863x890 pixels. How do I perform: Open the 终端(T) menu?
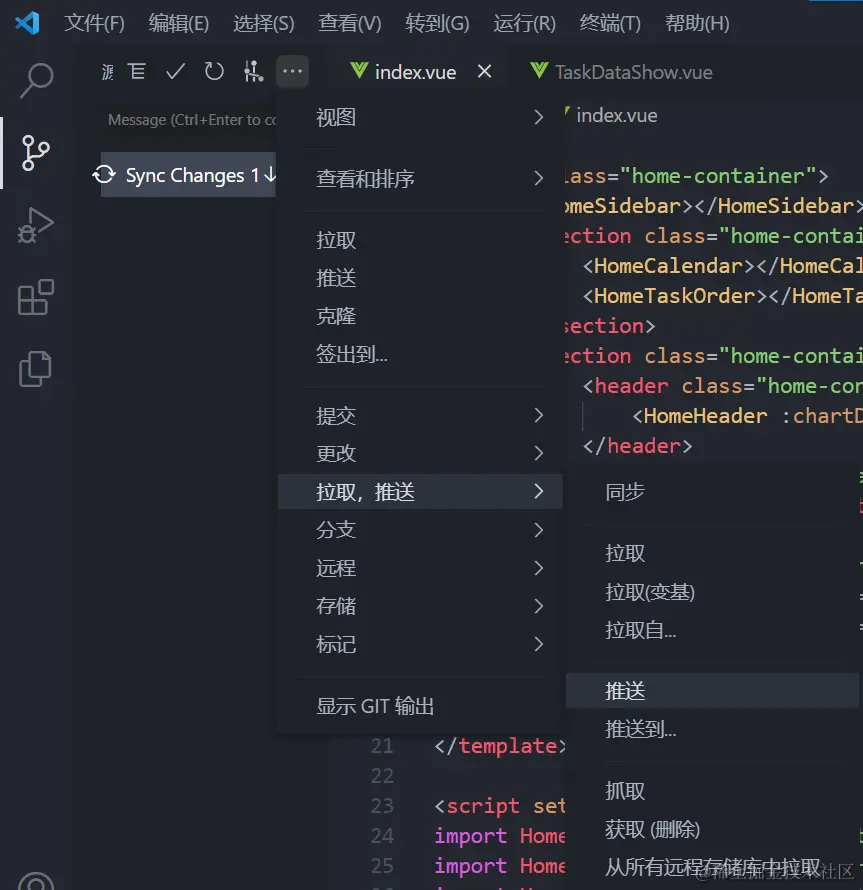coord(610,23)
